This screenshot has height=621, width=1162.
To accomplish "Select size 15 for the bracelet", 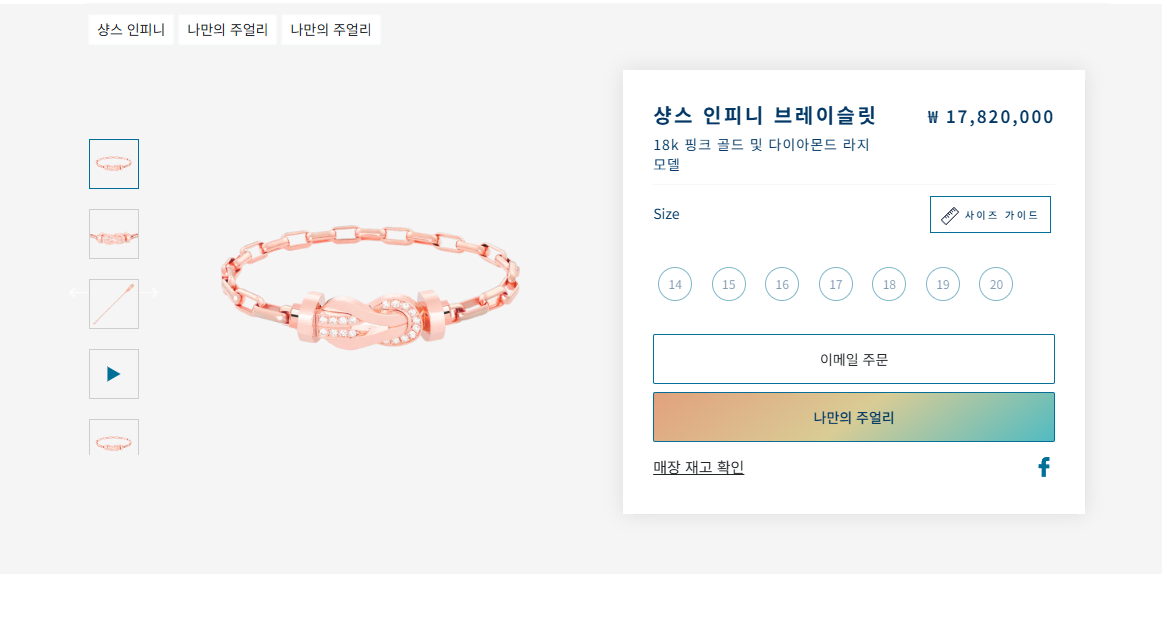I will [x=729, y=284].
